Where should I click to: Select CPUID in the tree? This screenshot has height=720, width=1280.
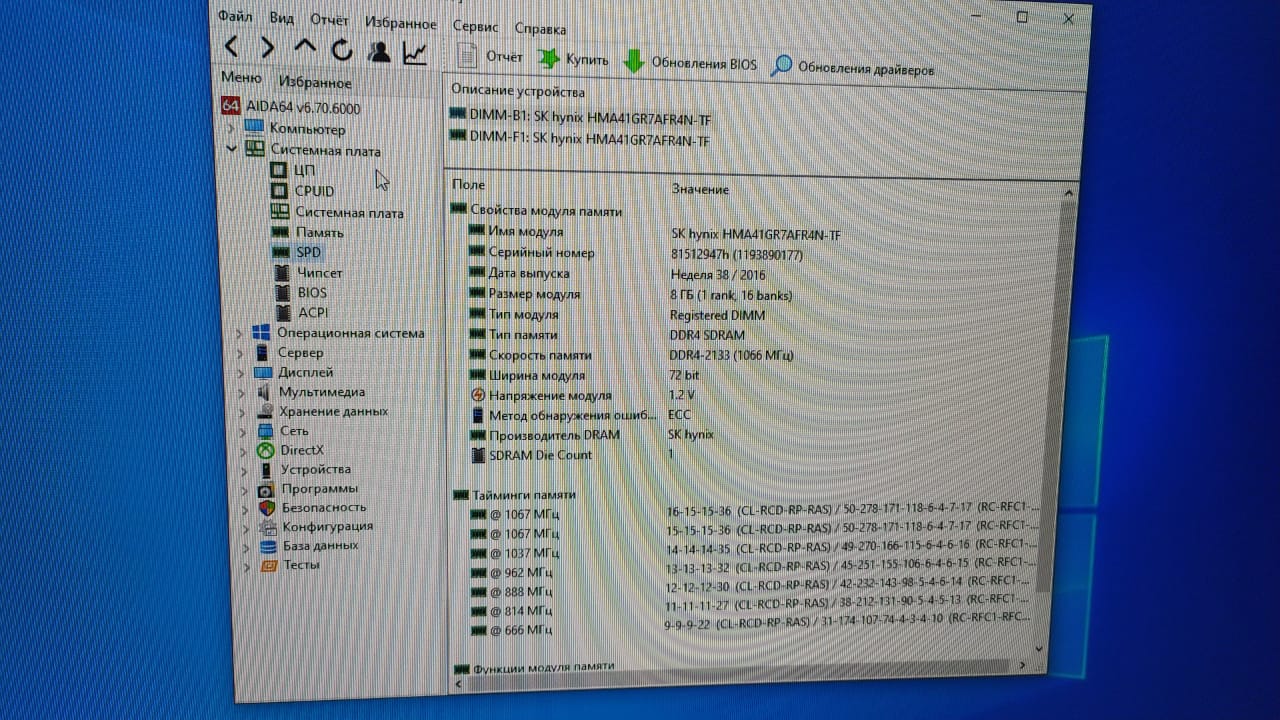303,191
